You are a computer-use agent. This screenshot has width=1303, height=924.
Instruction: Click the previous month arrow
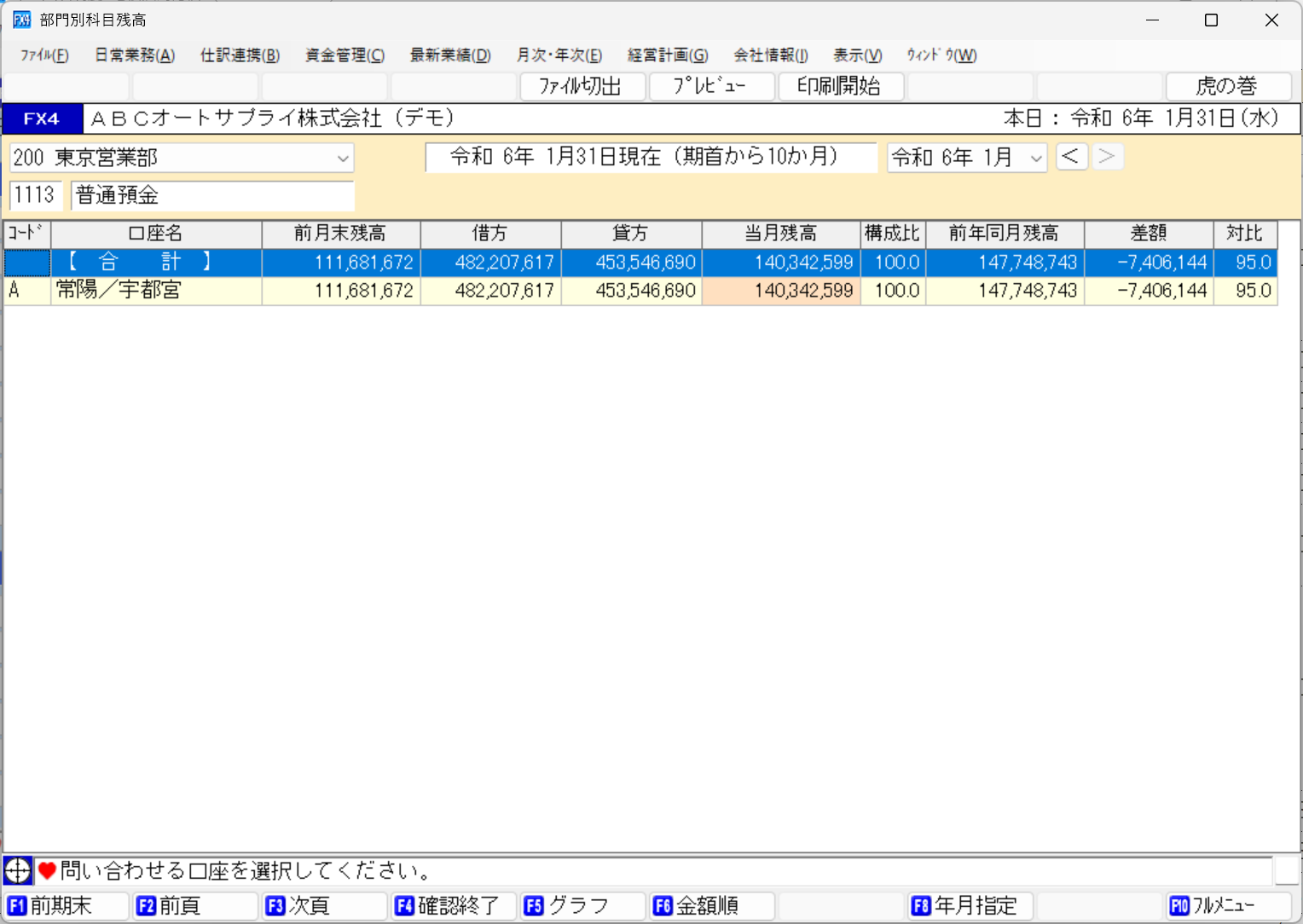(x=1072, y=156)
